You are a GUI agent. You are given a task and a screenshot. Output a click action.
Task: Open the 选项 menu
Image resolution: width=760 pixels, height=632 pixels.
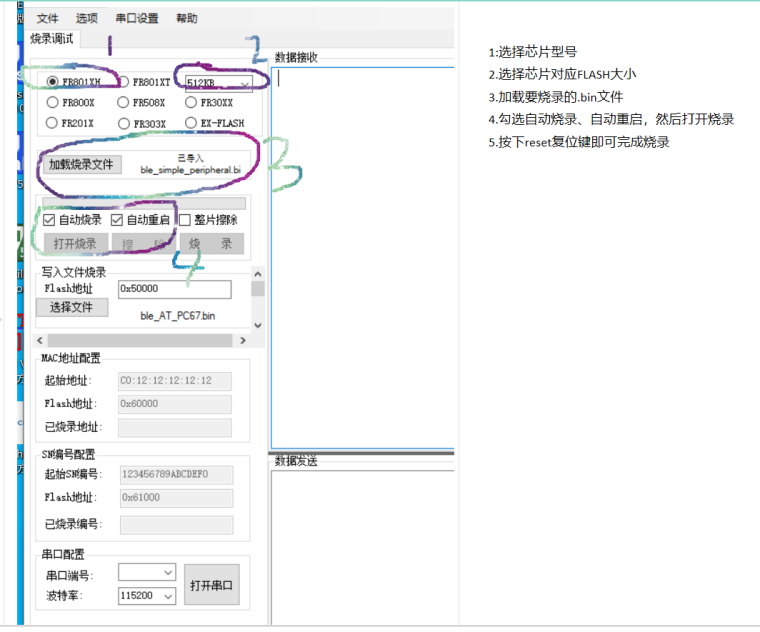87,18
